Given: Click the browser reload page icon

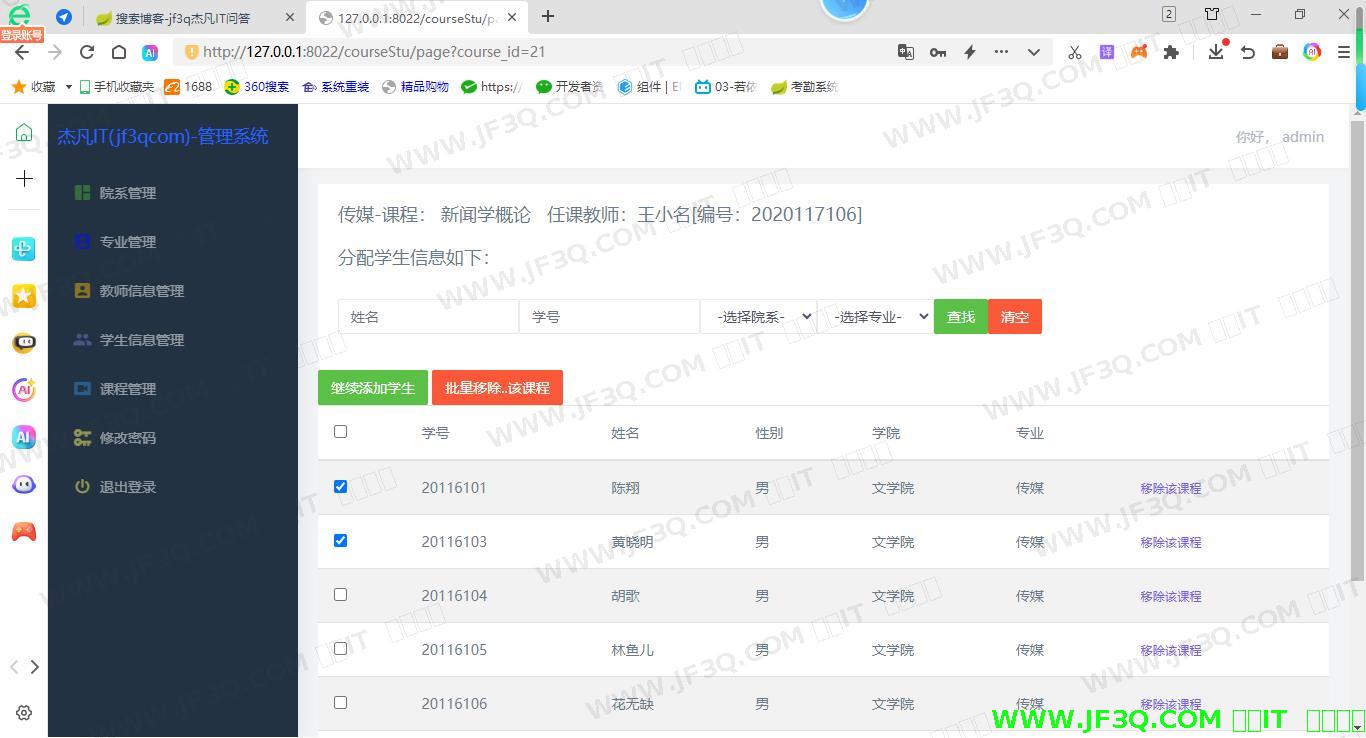Looking at the screenshot, I should (x=87, y=52).
